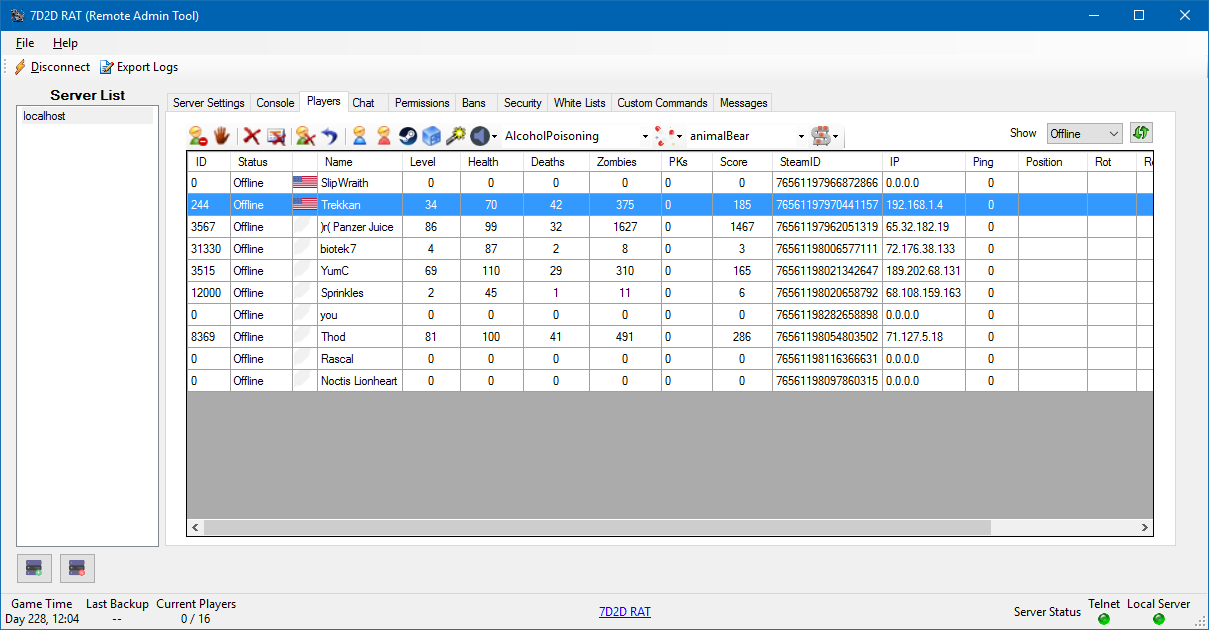The image size is (1209, 630).
Task: Click the blue cube icon in toolbar
Action: point(431,136)
